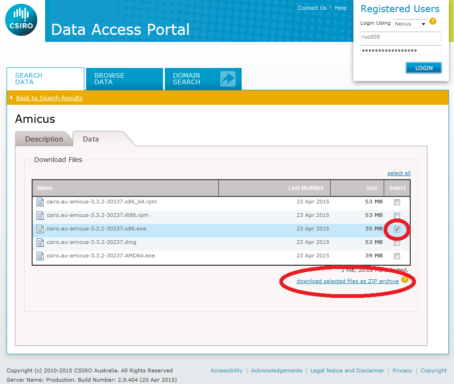Click file icon for x86.exe

(x=40, y=229)
